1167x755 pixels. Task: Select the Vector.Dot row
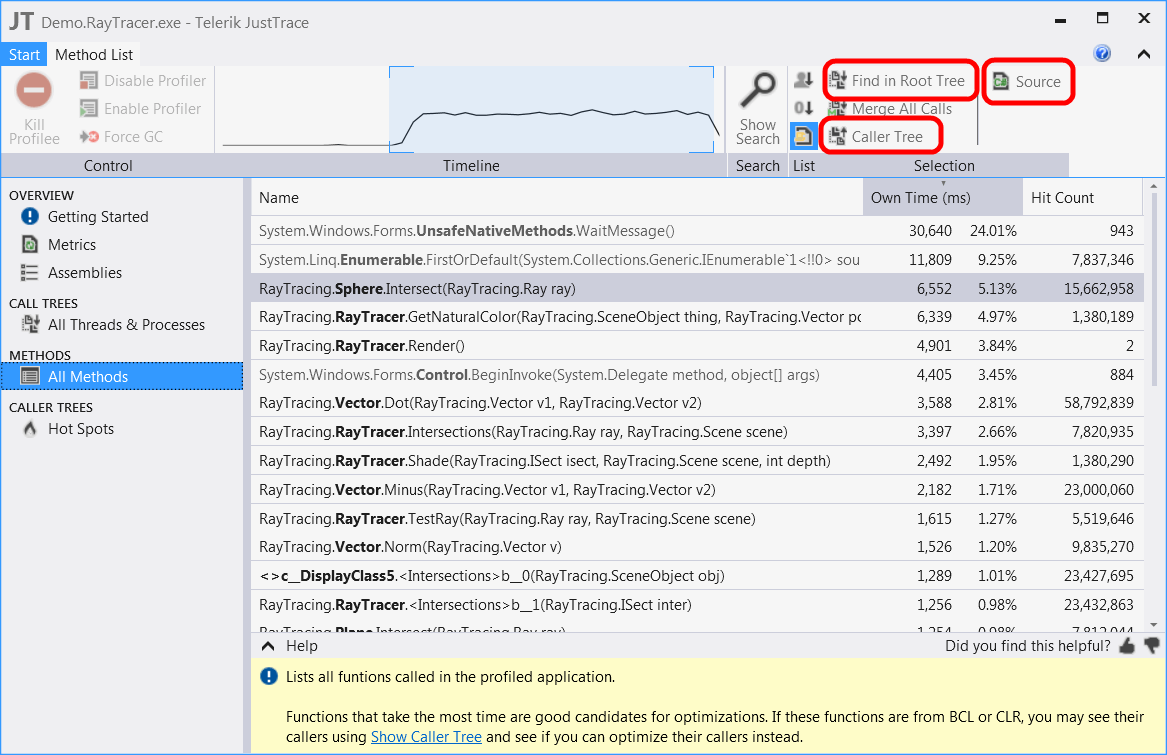697,403
